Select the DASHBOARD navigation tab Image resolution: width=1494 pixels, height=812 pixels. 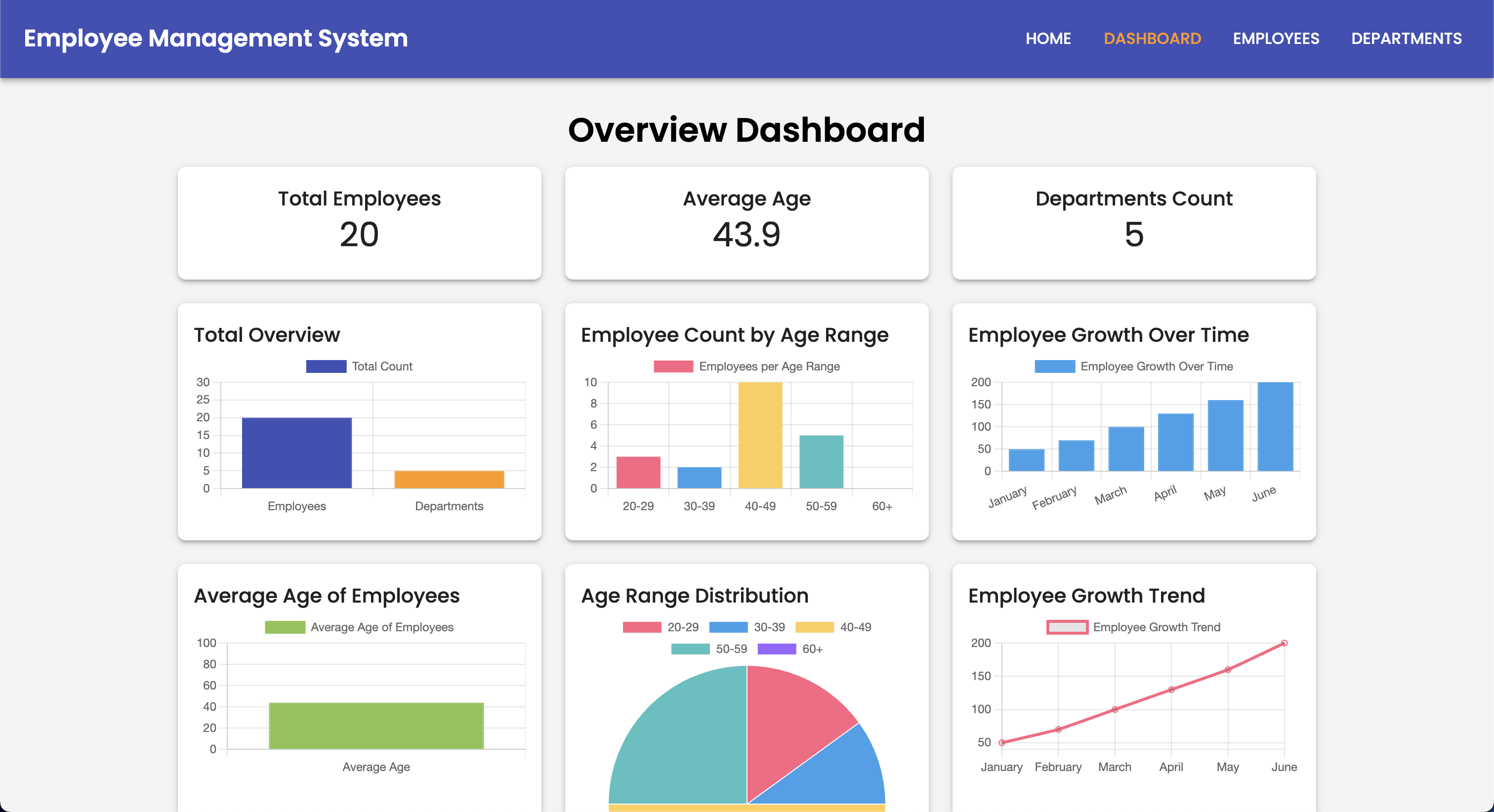(x=1150, y=38)
